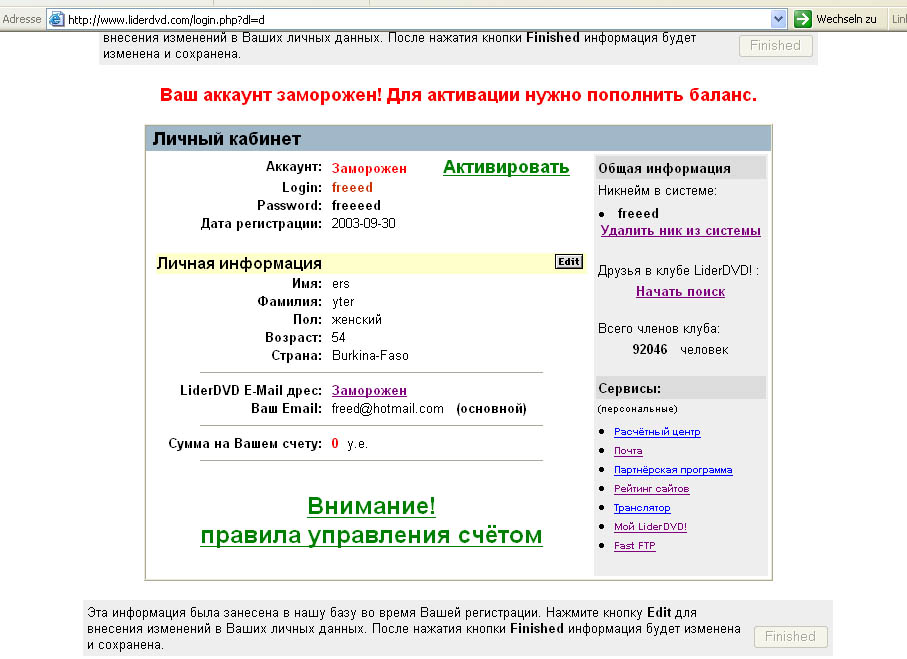
Task: Open Fast FTP service link
Action: (x=635, y=546)
